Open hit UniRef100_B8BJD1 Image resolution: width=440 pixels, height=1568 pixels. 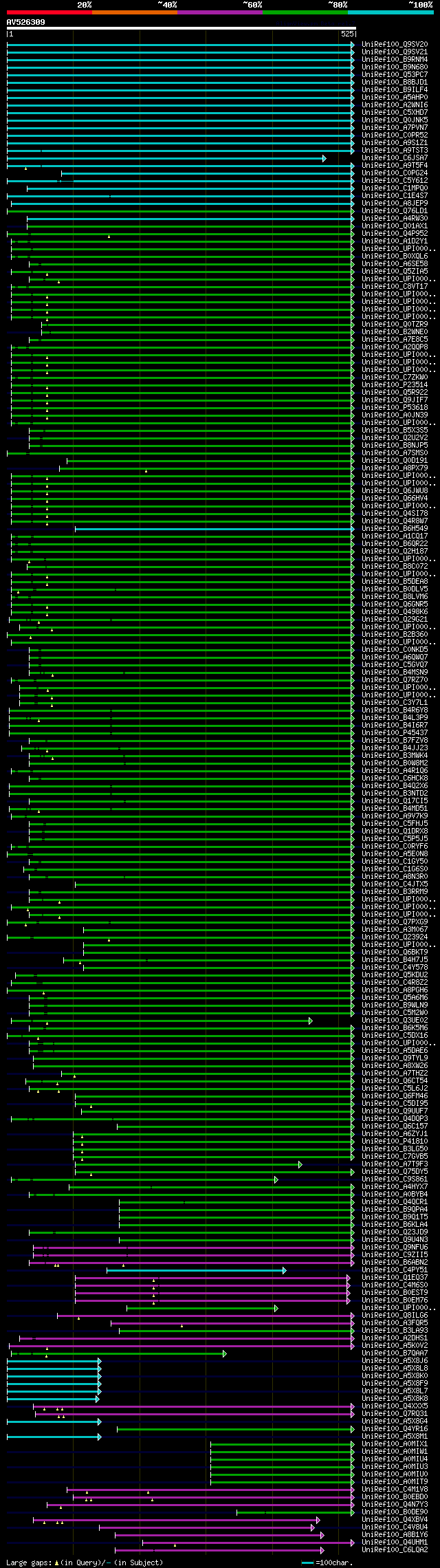[395, 82]
